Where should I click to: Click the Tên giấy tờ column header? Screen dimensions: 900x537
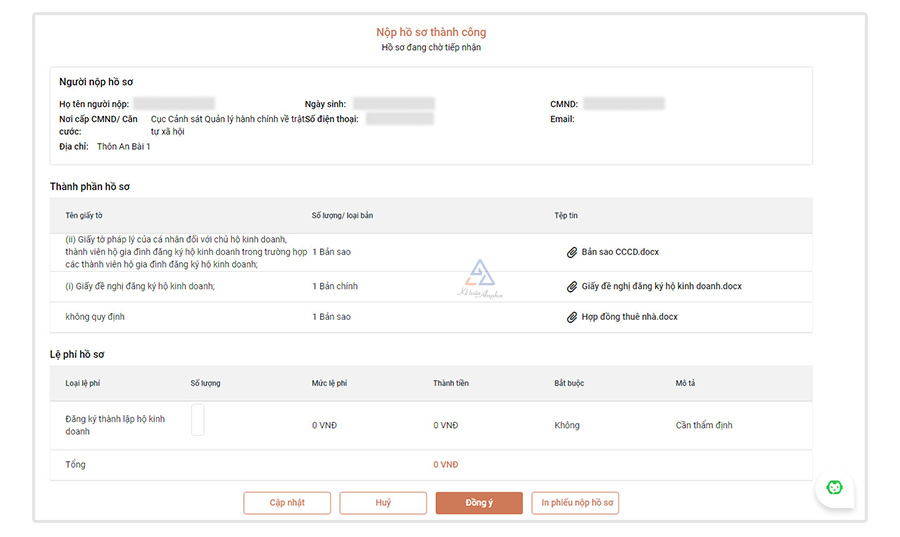85,215
